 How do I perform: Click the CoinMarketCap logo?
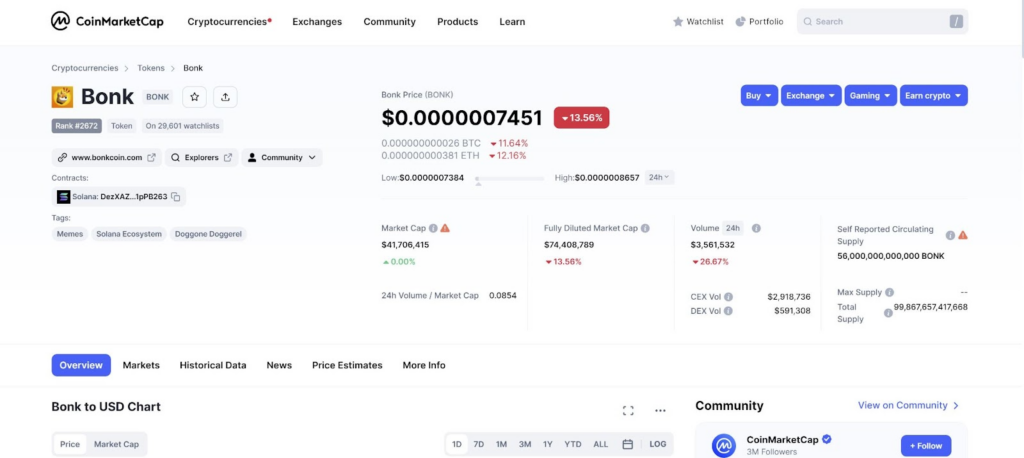pyautogui.click(x=107, y=22)
